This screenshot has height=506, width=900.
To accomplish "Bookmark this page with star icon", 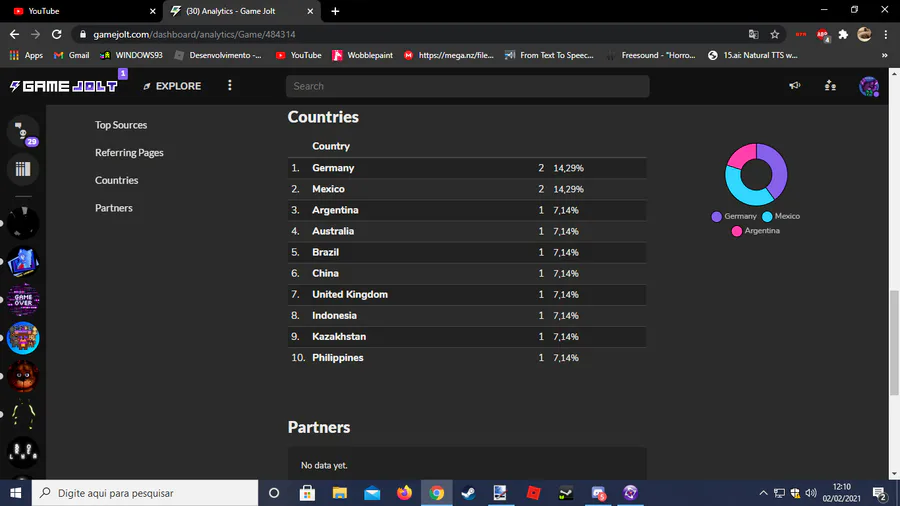I will coord(774,34).
